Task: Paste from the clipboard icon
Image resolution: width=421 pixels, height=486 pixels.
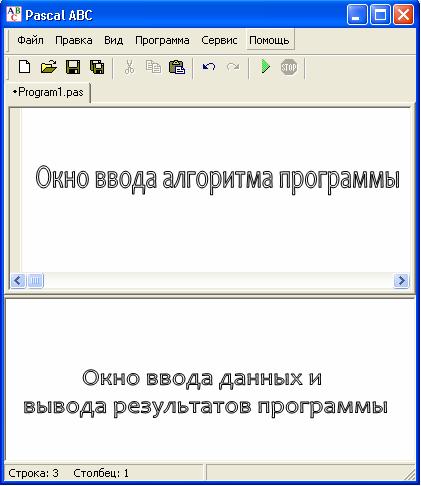Action: coord(177,67)
